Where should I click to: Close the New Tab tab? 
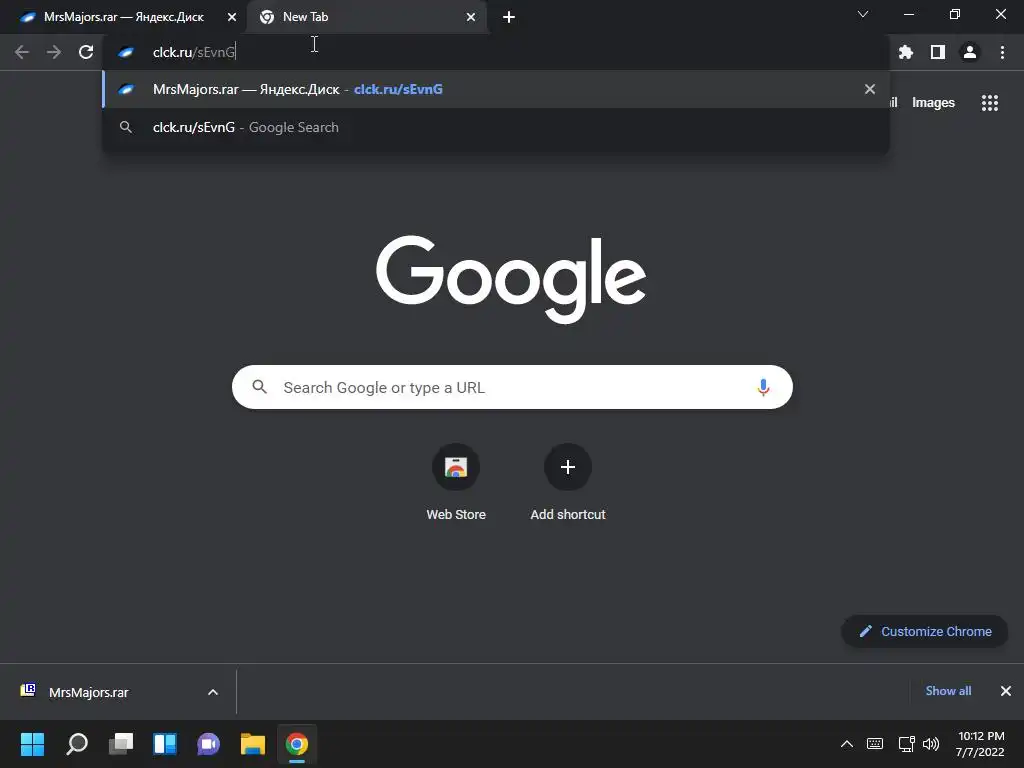[471, 18]
